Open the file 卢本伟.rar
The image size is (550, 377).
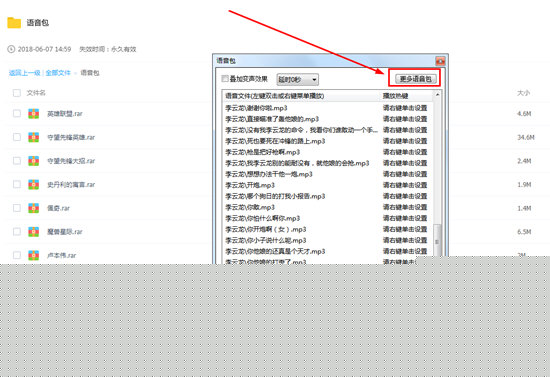click(x=62, y=255)
